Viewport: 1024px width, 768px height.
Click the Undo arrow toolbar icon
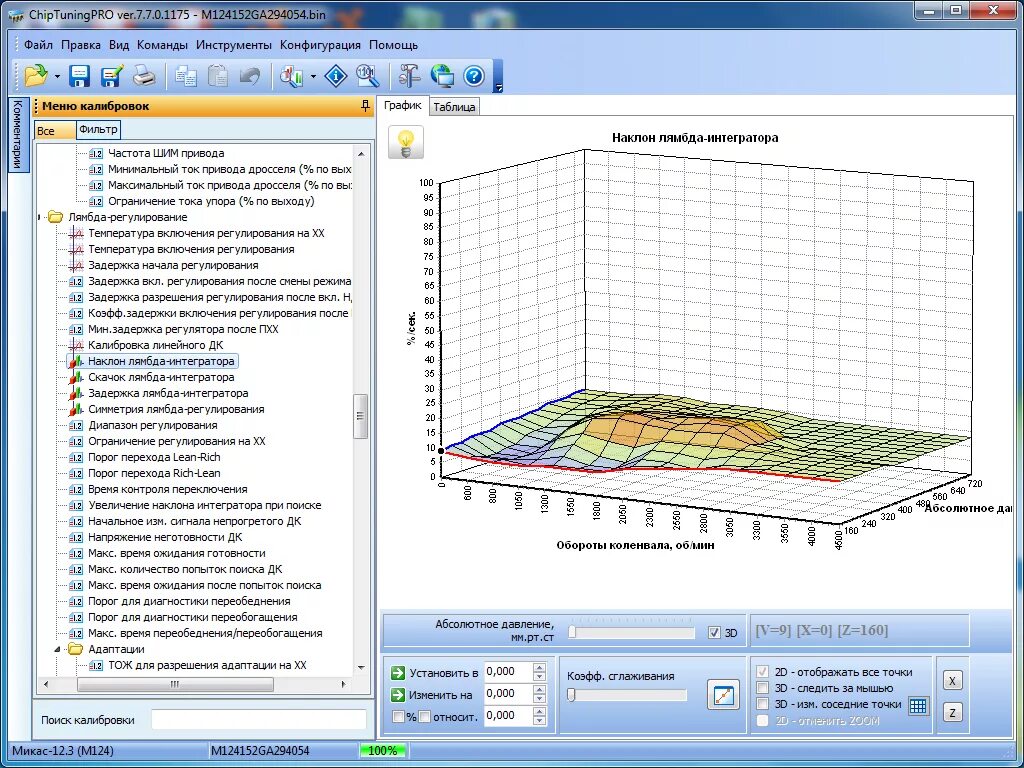coord(249,76)
